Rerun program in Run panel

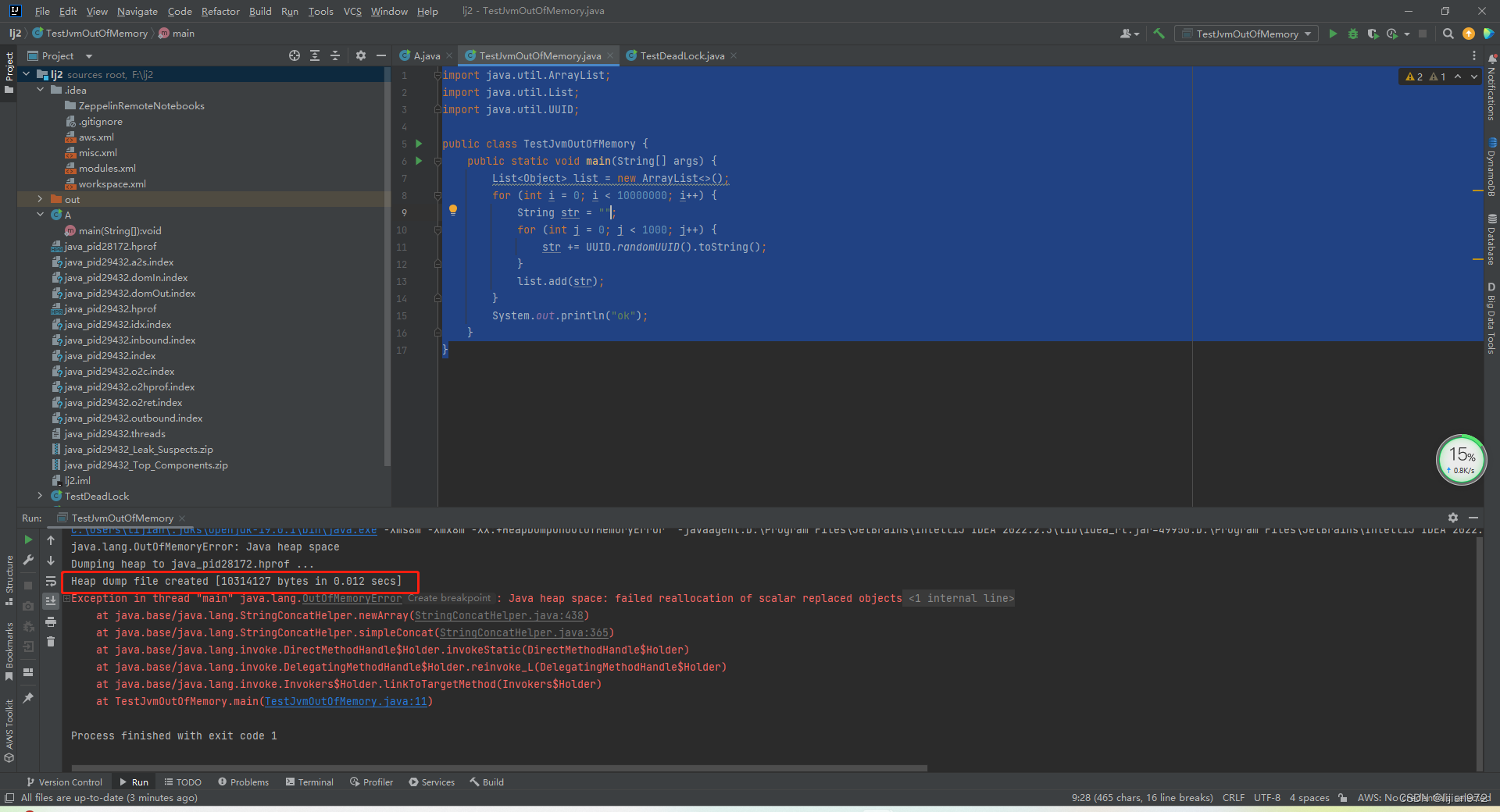coord(28,540)
